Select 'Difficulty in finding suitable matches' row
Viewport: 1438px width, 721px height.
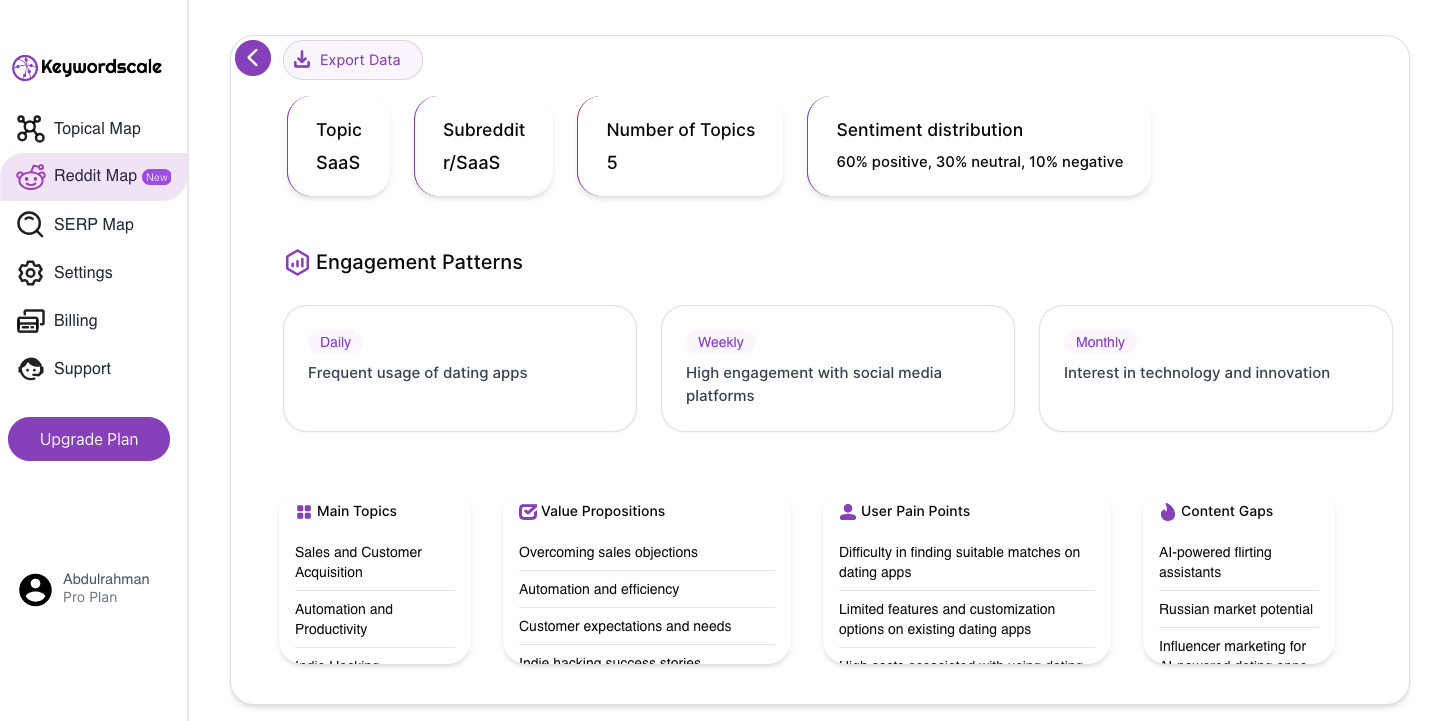click(967, 562)
